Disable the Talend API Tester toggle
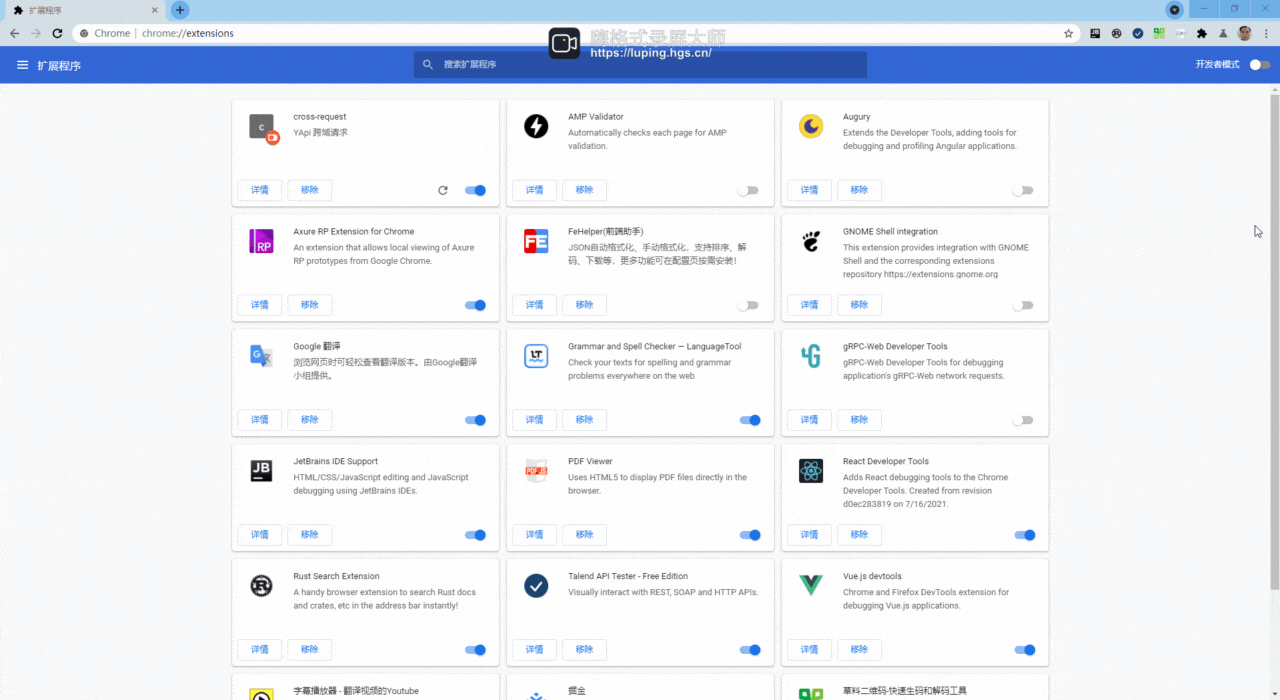Screen dimensions: 1280x700 [750, 650]
